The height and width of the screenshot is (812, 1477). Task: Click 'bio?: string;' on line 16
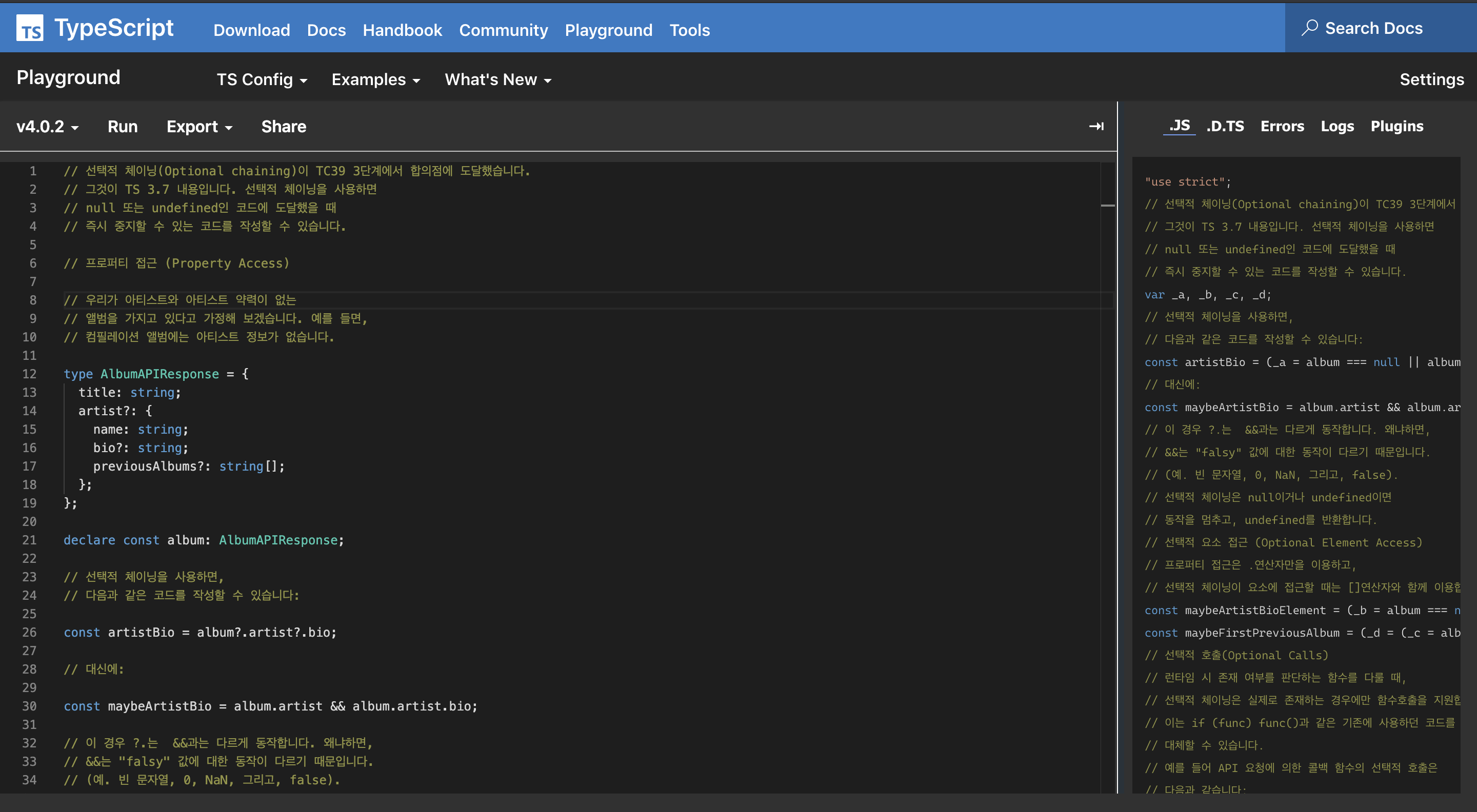[141, 448]
